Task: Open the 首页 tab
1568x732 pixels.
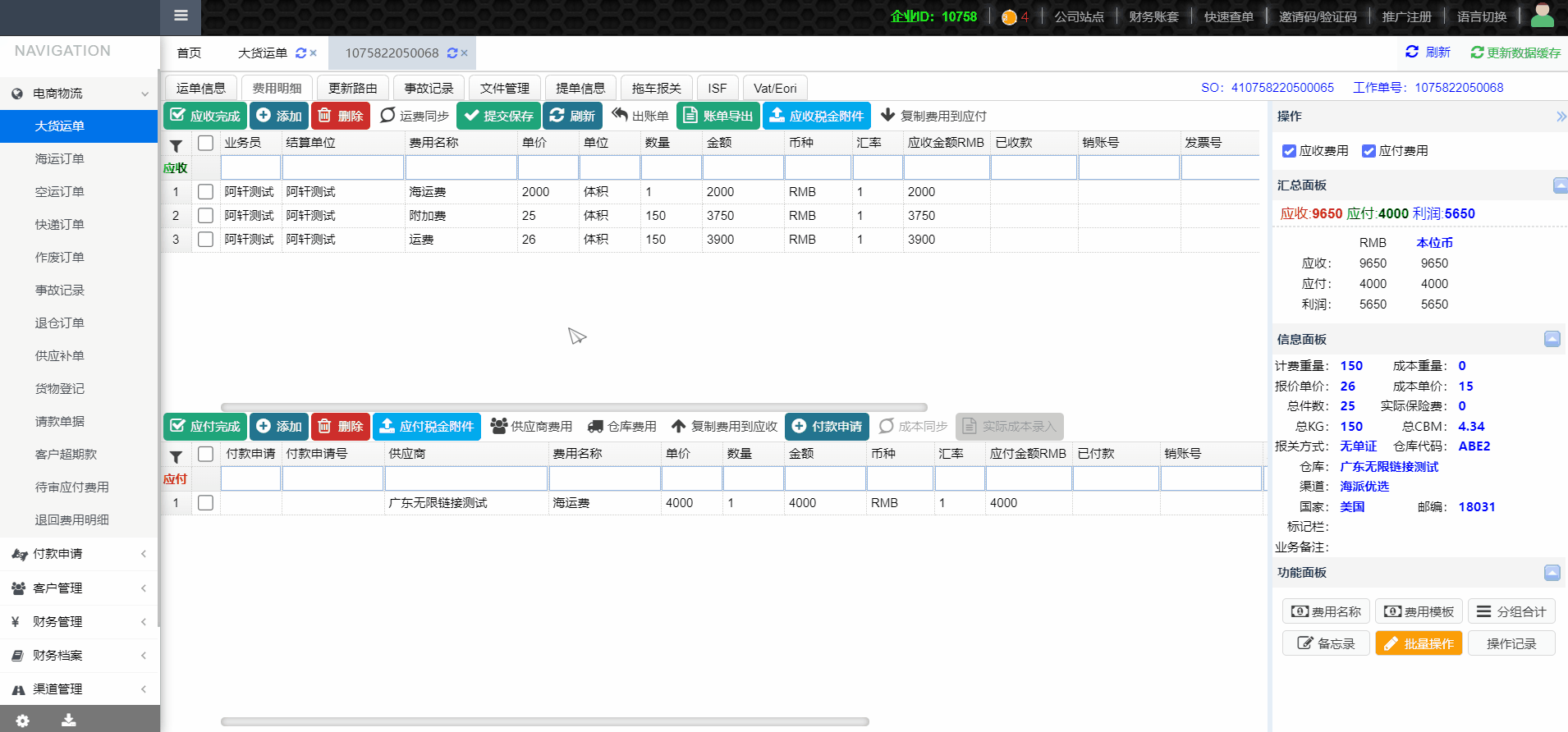Action: point(189,53)
